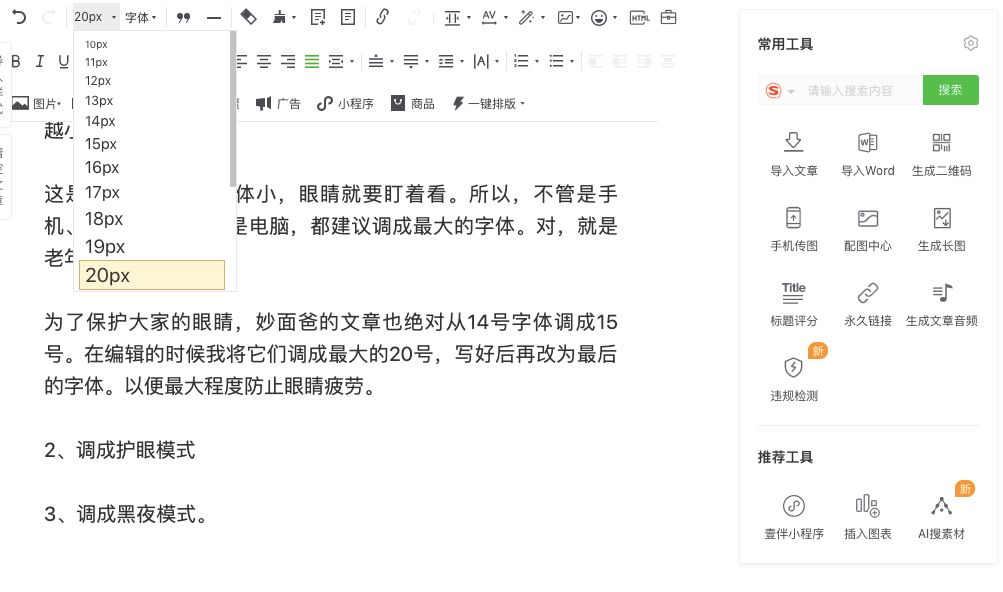
Task: Click the text 3、调成黑夜模式。
Action: pos(126,514)
